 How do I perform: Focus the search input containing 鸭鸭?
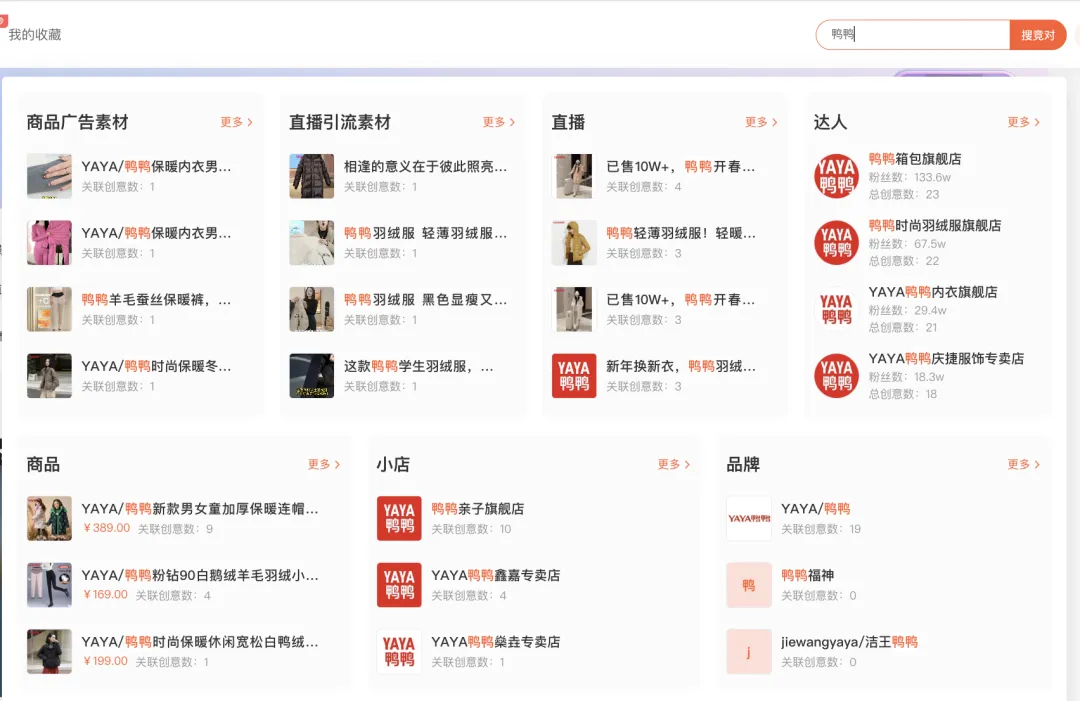click(x=913, y=34)
